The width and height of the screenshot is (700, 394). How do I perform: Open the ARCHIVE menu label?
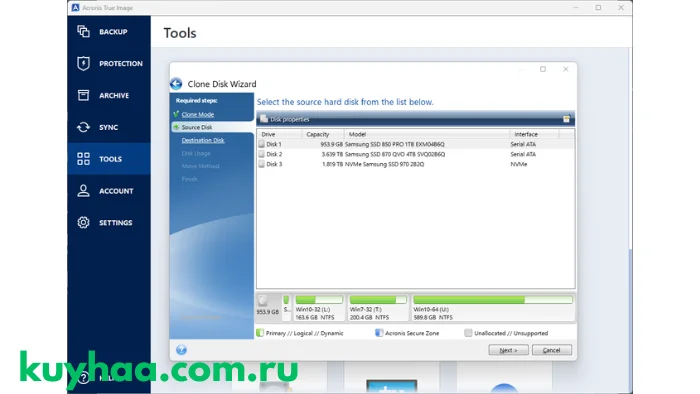tap(114, 95)
